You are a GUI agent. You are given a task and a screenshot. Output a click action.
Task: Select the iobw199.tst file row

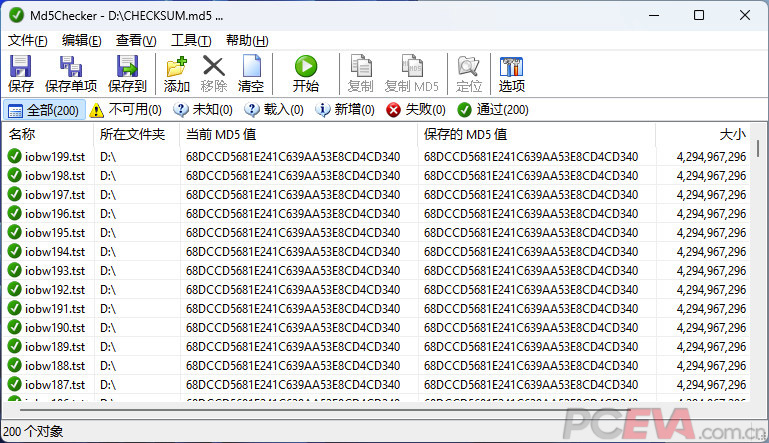point(54,156)
